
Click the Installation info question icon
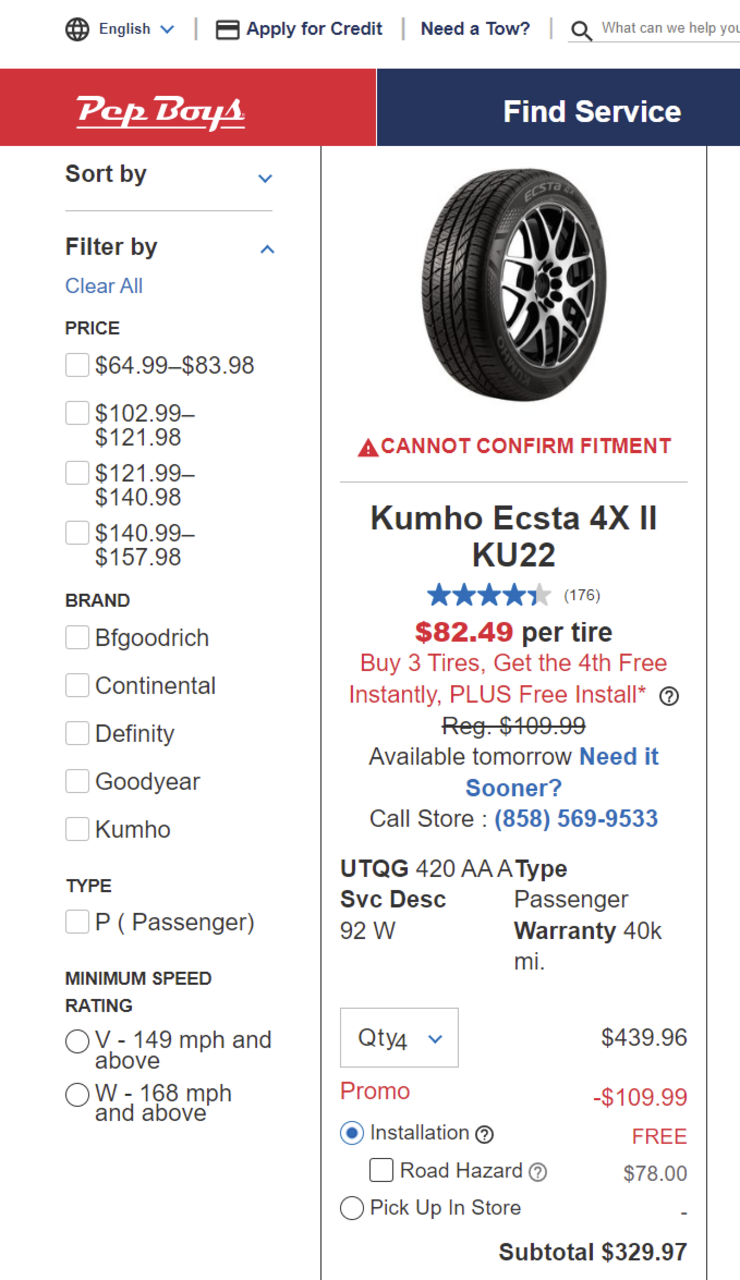pyautogui.click(x=484, y=1134)
